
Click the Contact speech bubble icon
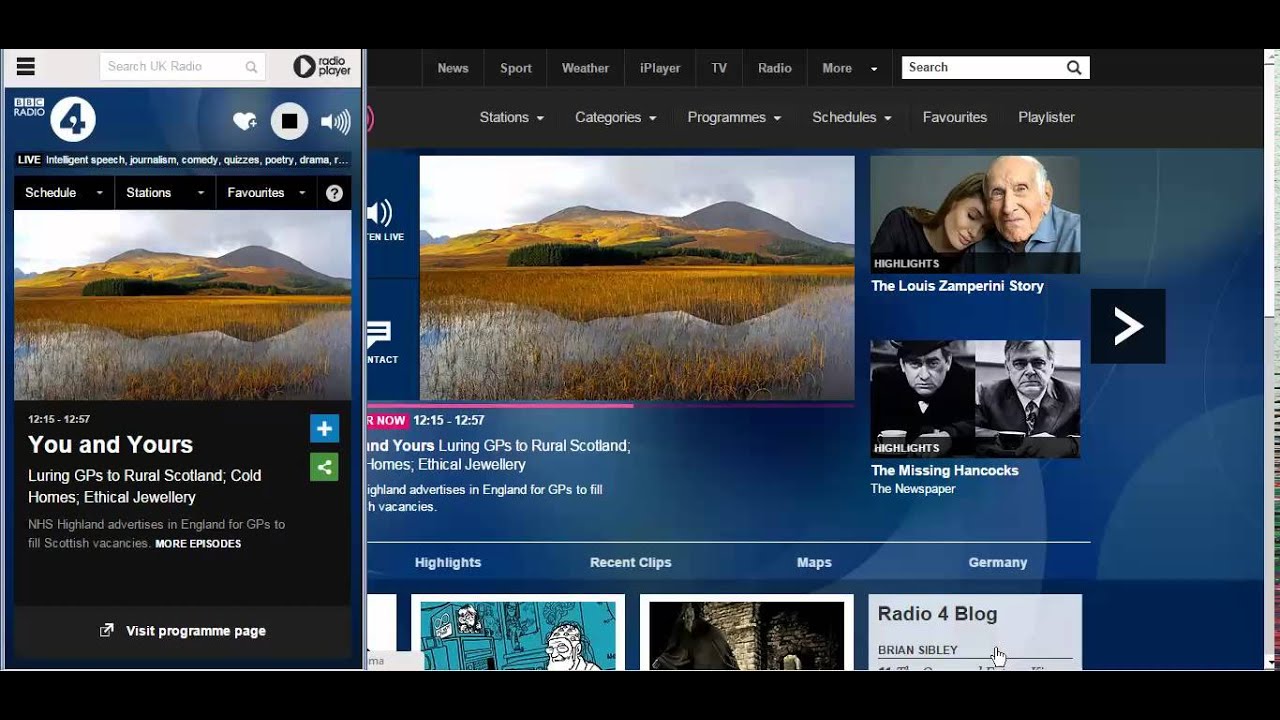(379, 333)
